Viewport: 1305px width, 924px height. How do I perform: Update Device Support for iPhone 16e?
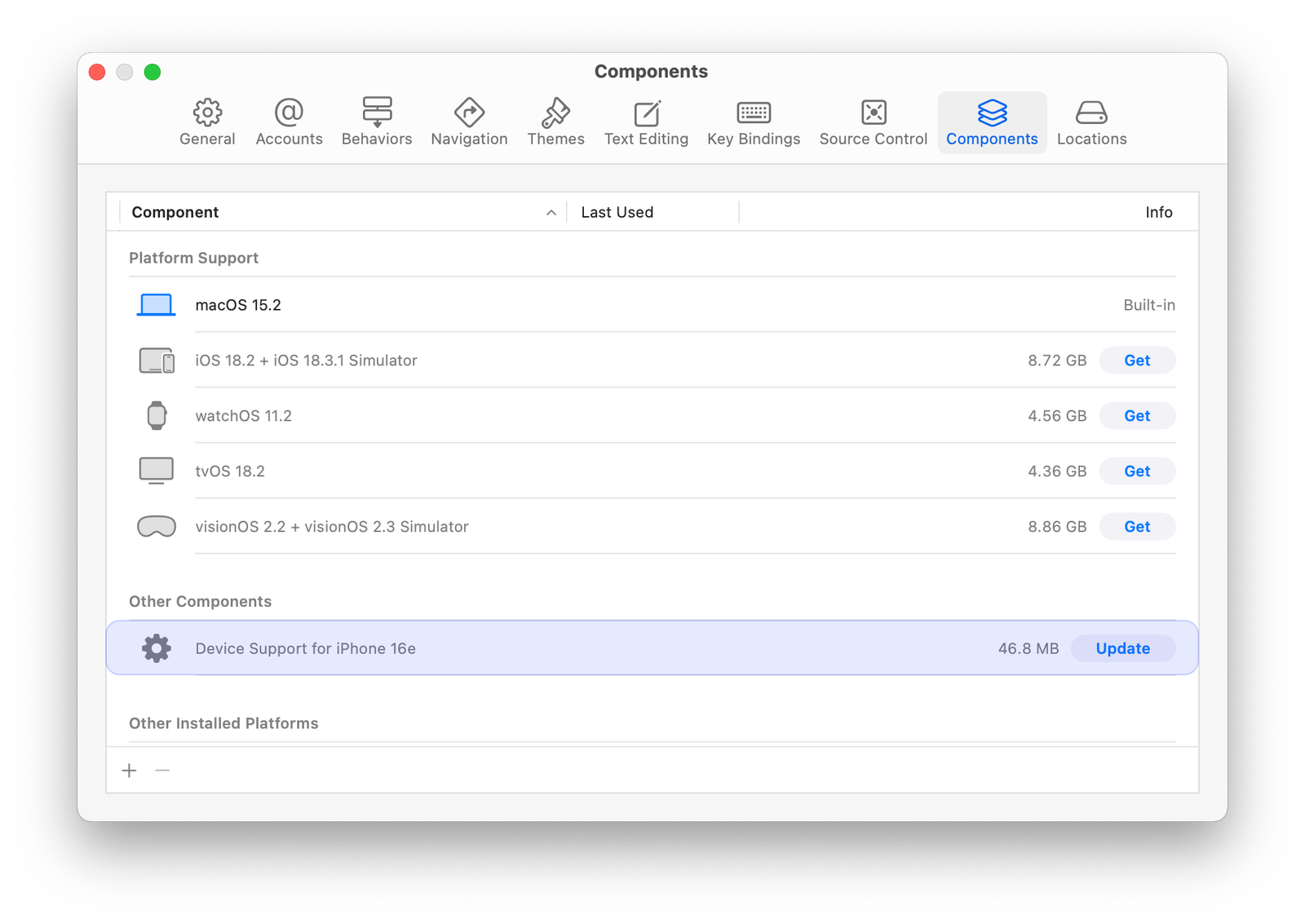pyautogui.click(x=1122, y=648)
